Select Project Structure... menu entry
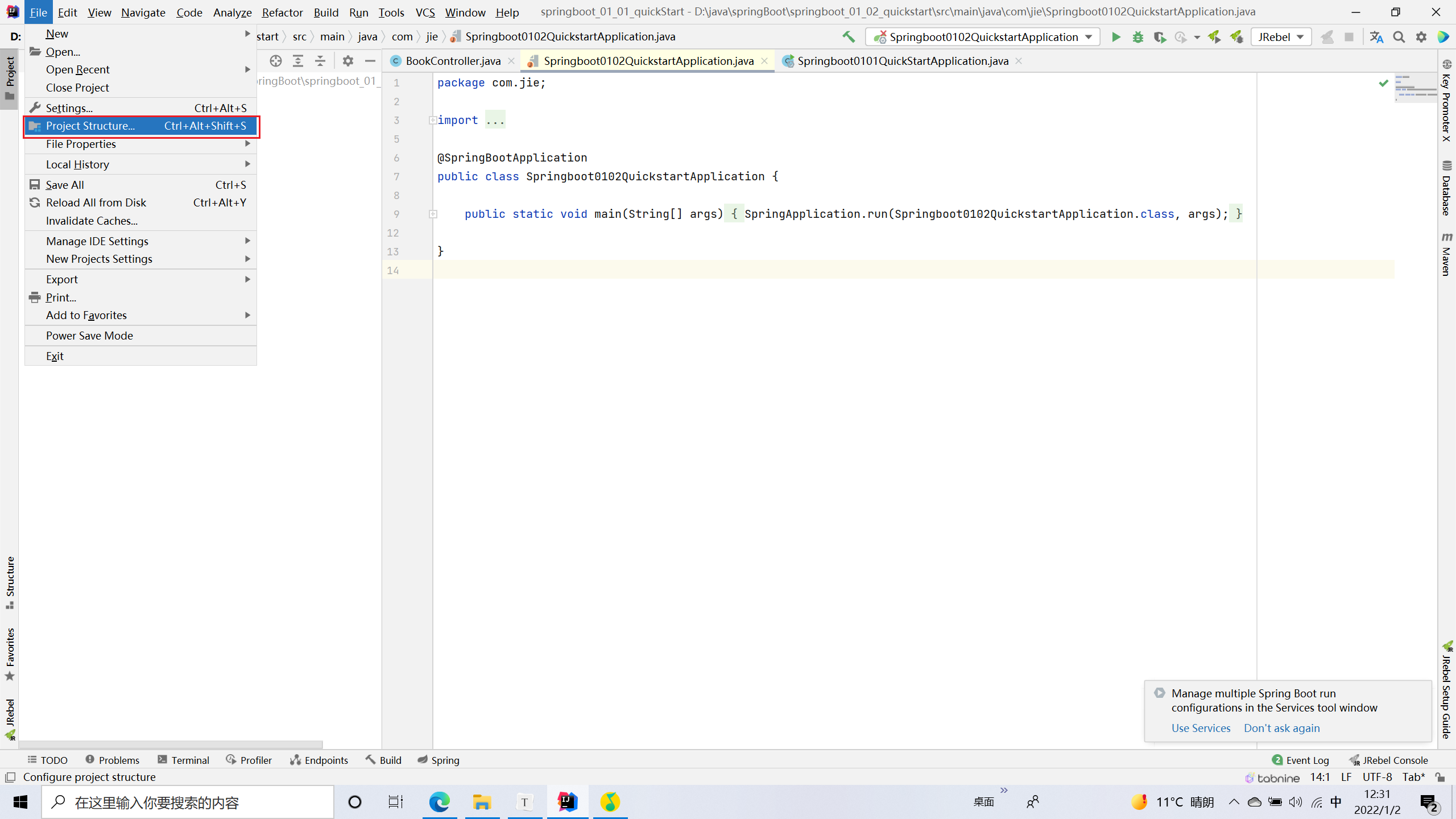The image size is (1456, 819). [x=141, y=126]
